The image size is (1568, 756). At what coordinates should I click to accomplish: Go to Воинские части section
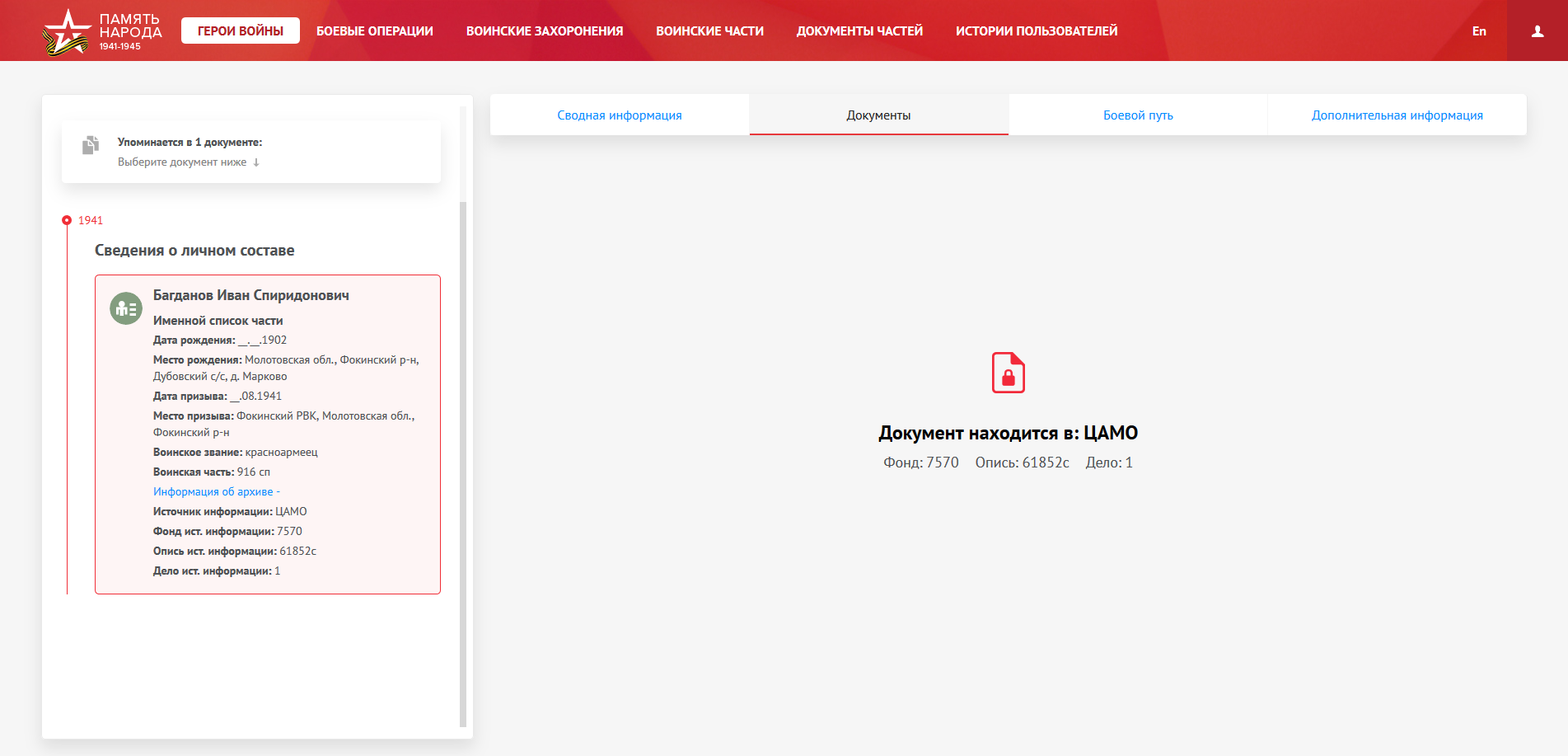tap(709, 31)
